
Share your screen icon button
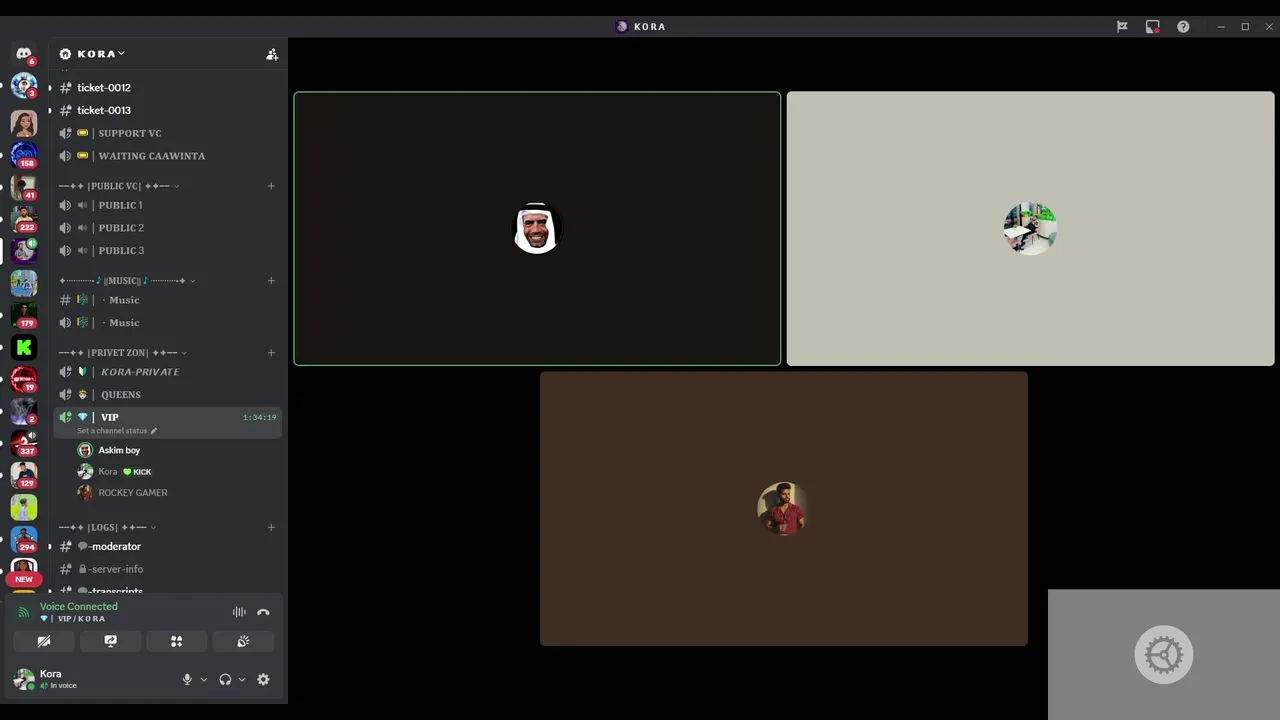[110, 641]
